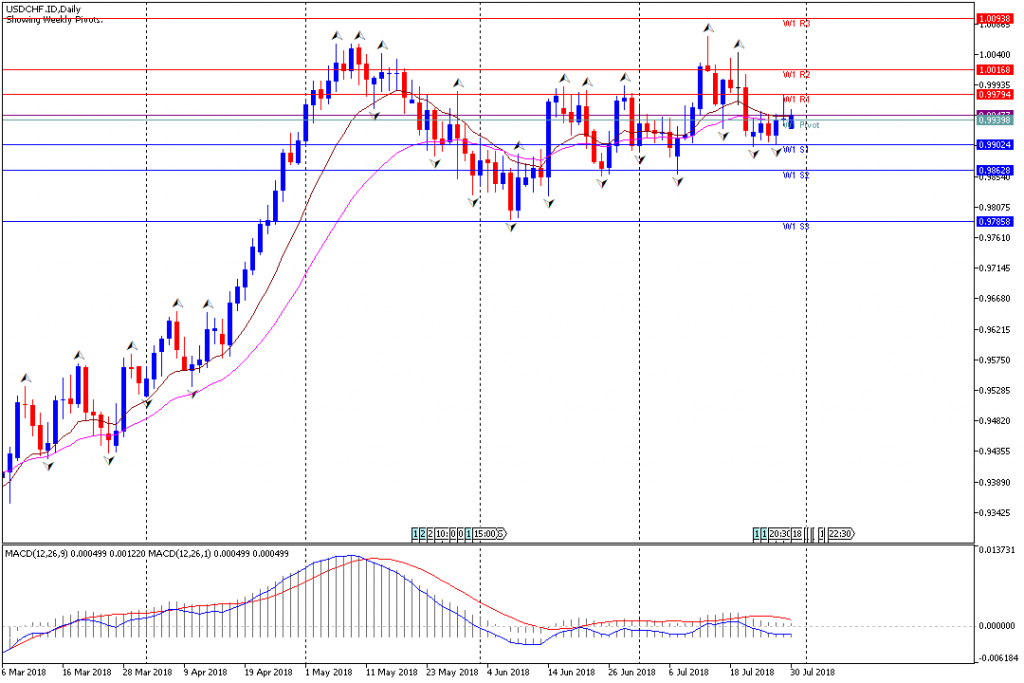Select the W1 S3 support line label
This screenshot has height=683, width=1024.
coord(796,227)
